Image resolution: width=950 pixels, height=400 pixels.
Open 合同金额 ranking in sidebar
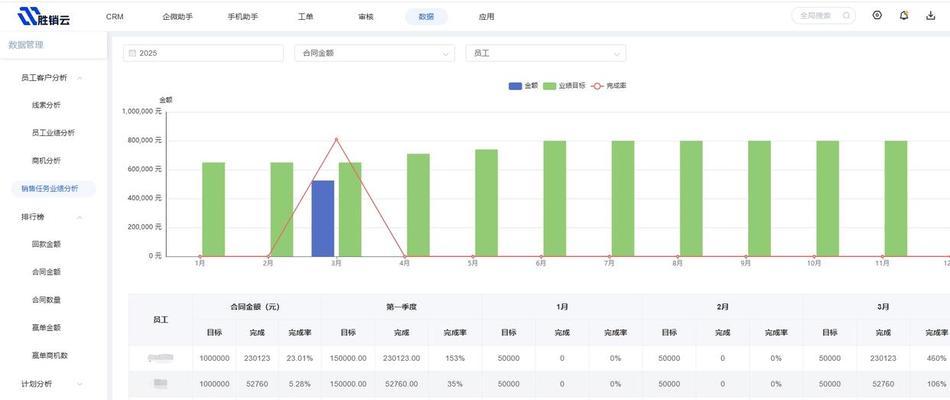47,273
